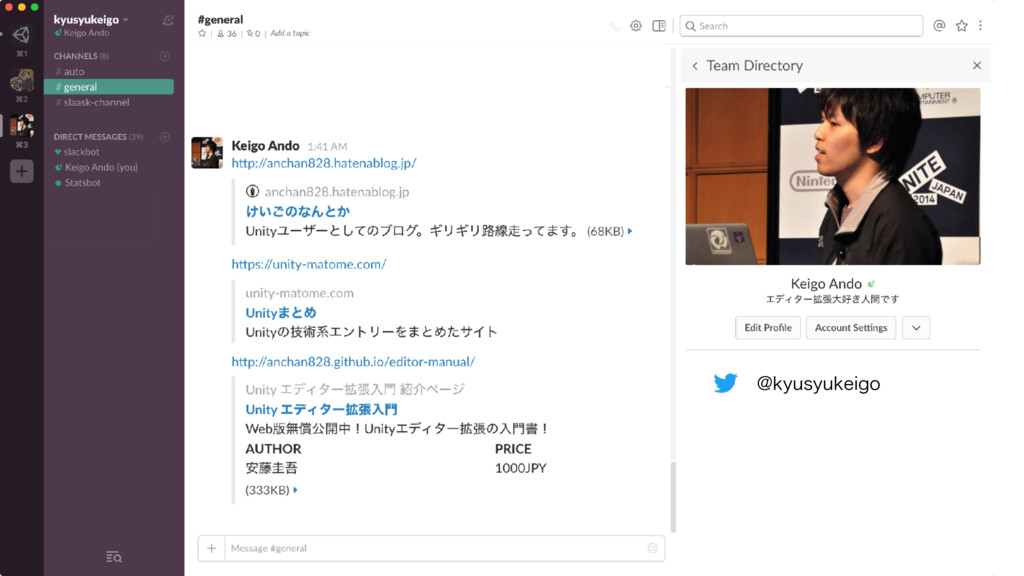Click Edit Profile button
This screenshot has width=1024, height=576.
[x=767, y=328]
